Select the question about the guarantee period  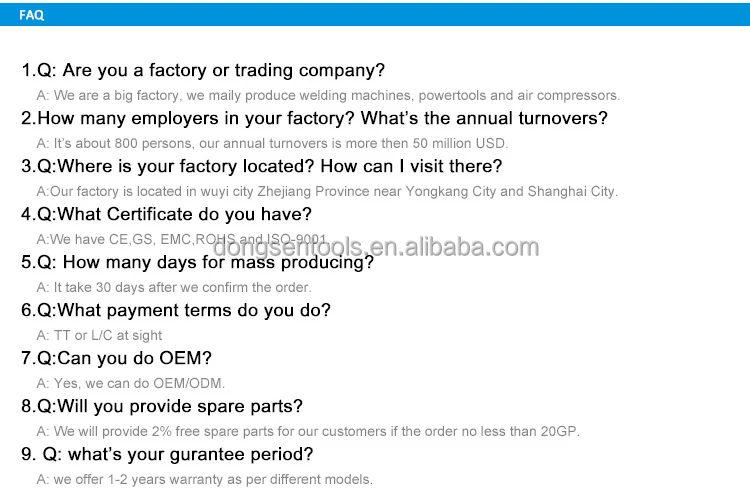click(167, 454)
